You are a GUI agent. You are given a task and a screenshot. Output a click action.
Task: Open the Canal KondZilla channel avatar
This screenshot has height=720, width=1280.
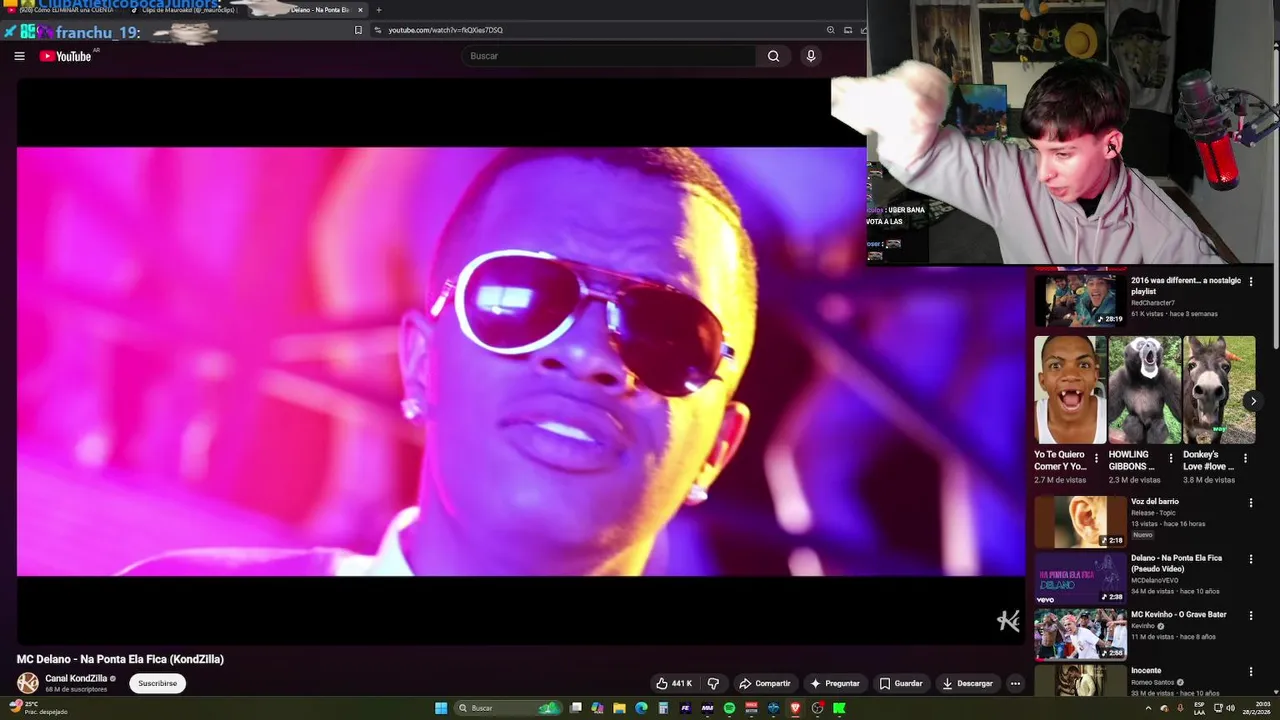tap(28, 683)
